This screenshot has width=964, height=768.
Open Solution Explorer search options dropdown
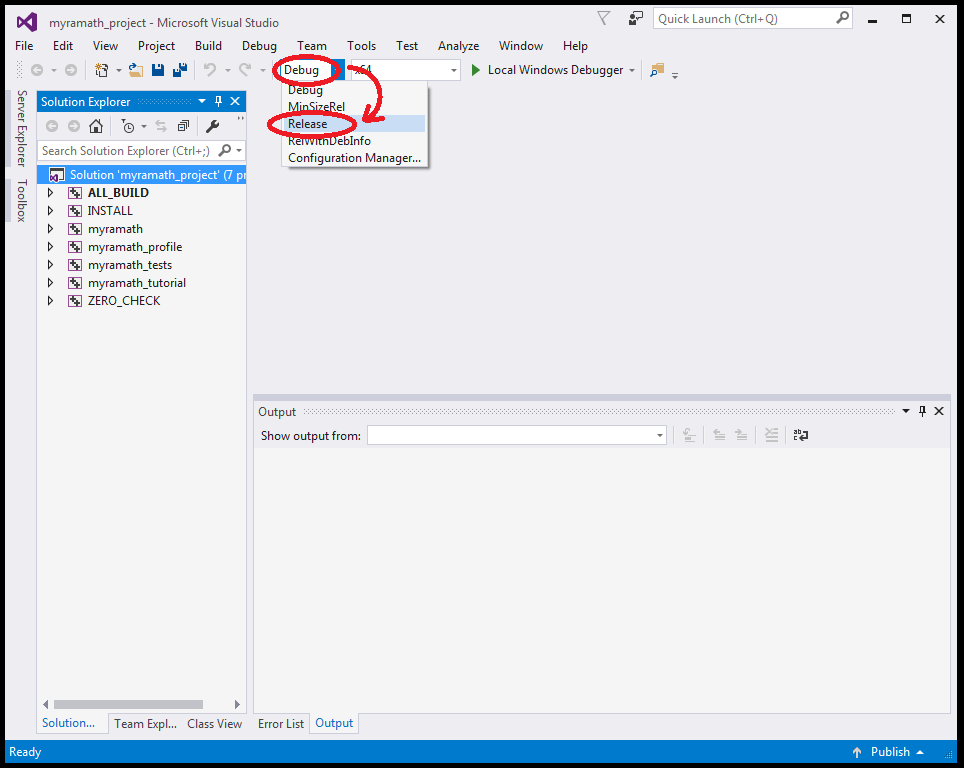point(239,151)
